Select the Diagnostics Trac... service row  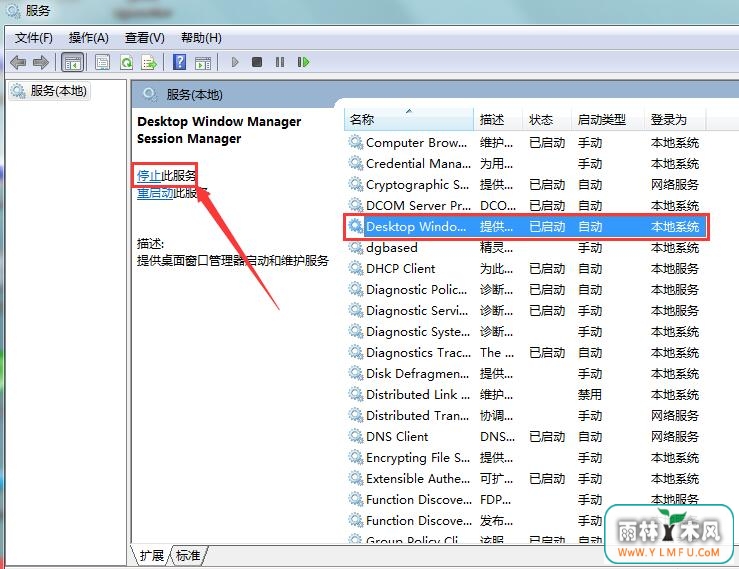point(526,353)
